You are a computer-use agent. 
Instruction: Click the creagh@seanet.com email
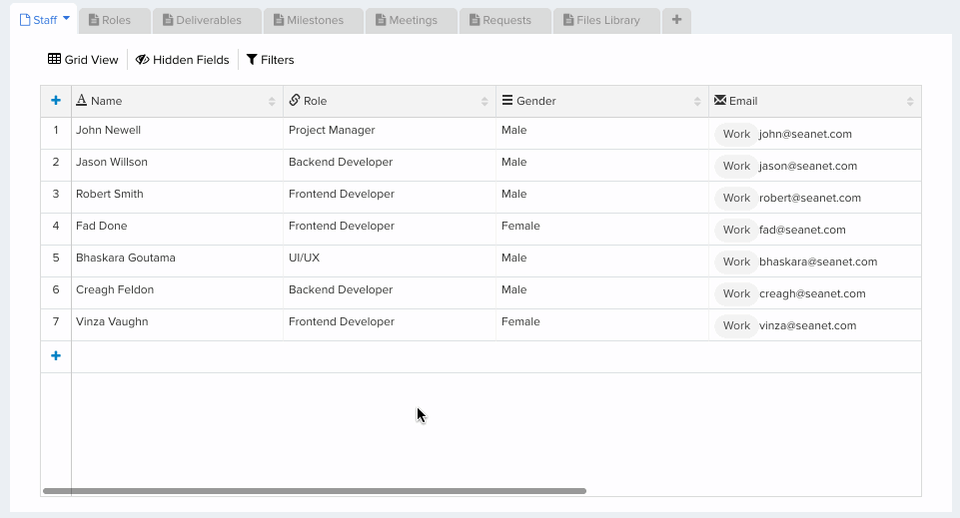tap(812, 293)
